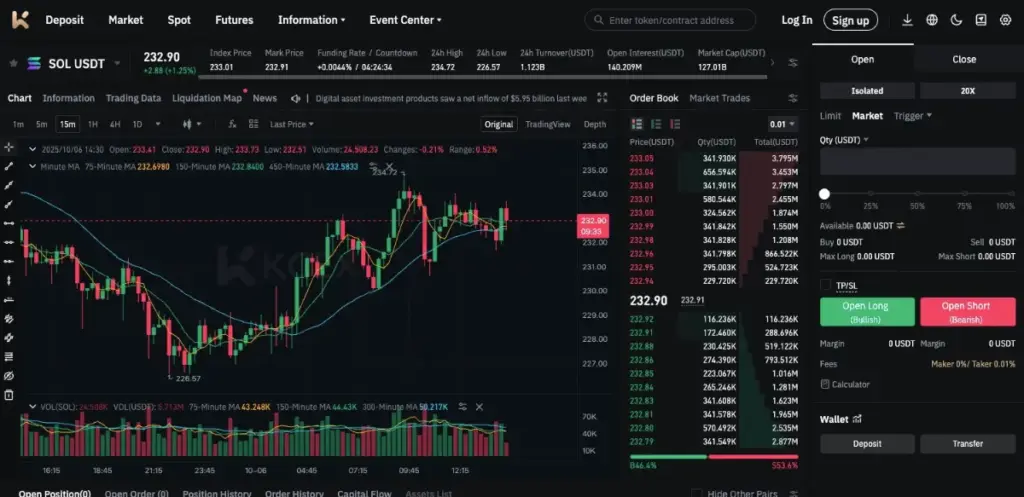Image resolution: width=1024 pixels, height=497 pixels.
Task: Open Order Book settings sliders icon
Action: (x=793, y=98)
